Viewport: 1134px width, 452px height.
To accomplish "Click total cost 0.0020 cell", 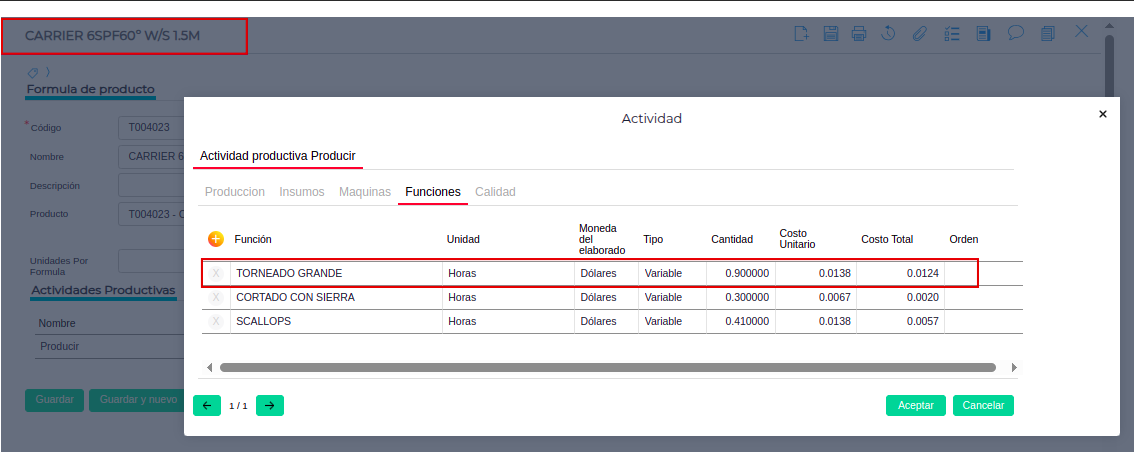I will coord(900,297).
